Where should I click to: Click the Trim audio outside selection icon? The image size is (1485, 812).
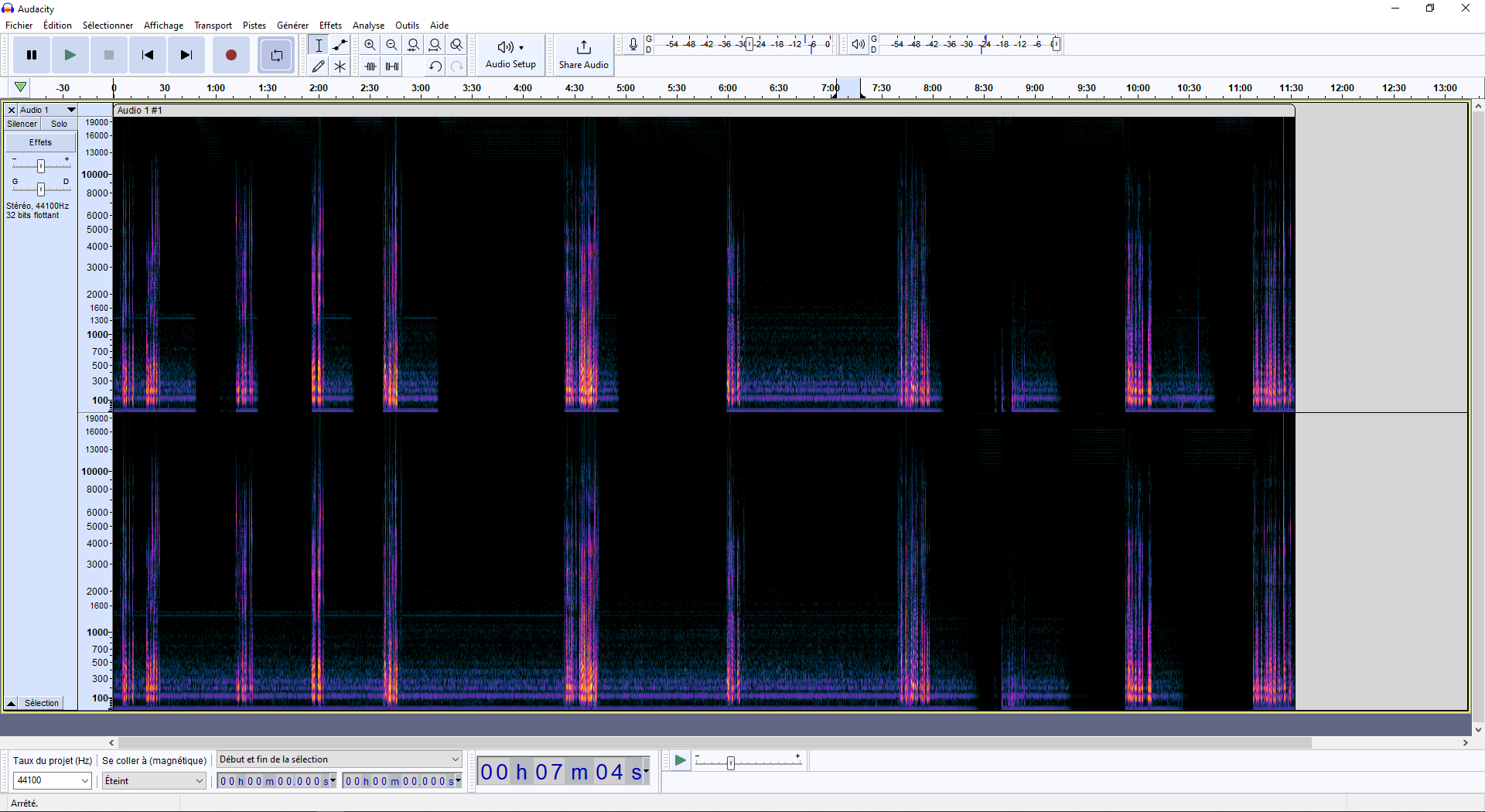[x=370, y=67]
